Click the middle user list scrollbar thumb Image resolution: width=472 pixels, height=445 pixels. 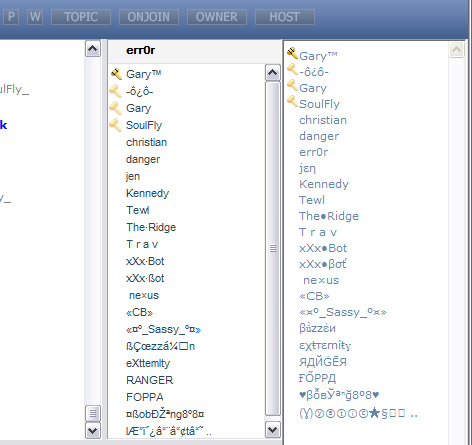(x=273, y=248)
